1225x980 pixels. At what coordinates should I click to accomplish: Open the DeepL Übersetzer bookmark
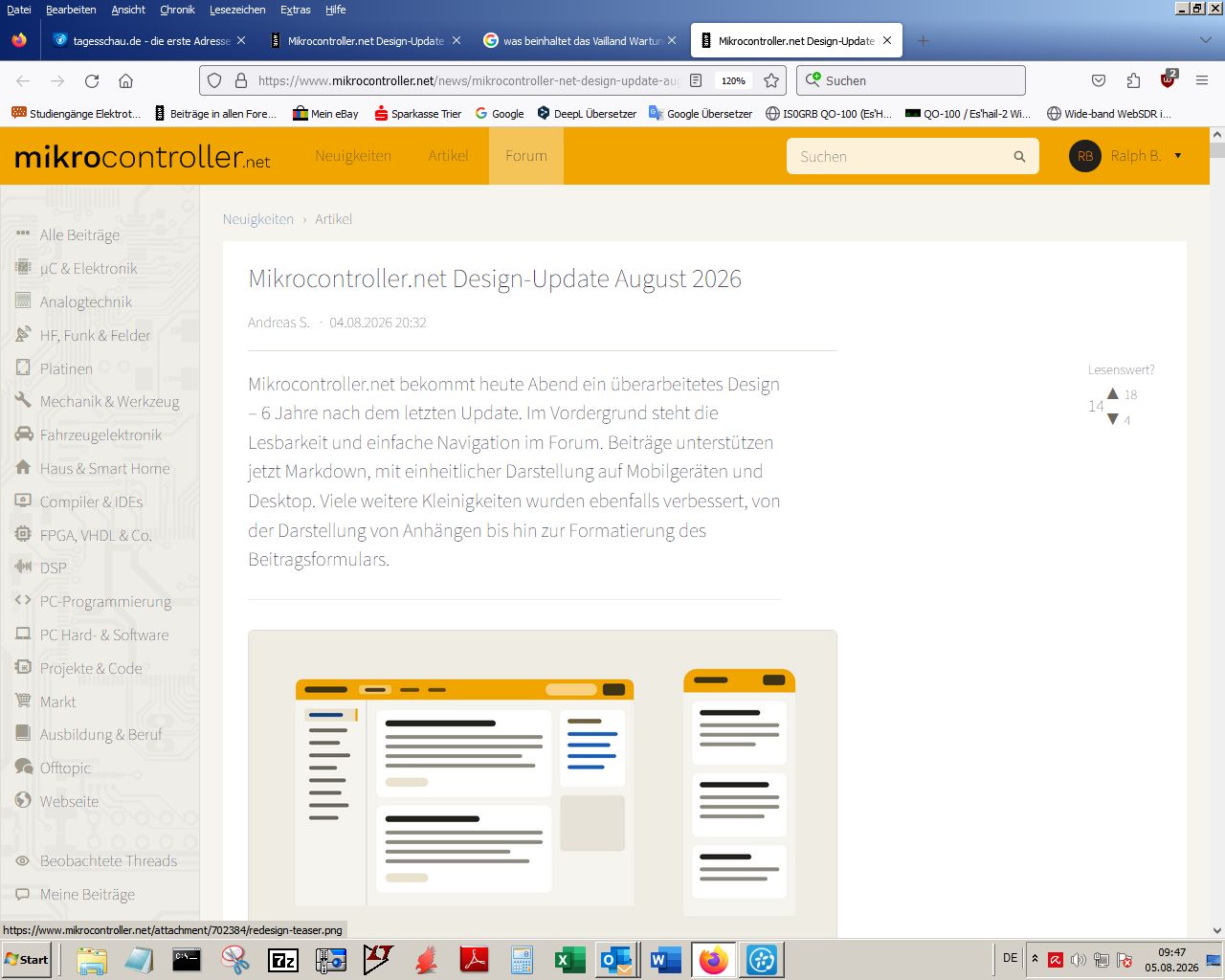tap(587, 113)
